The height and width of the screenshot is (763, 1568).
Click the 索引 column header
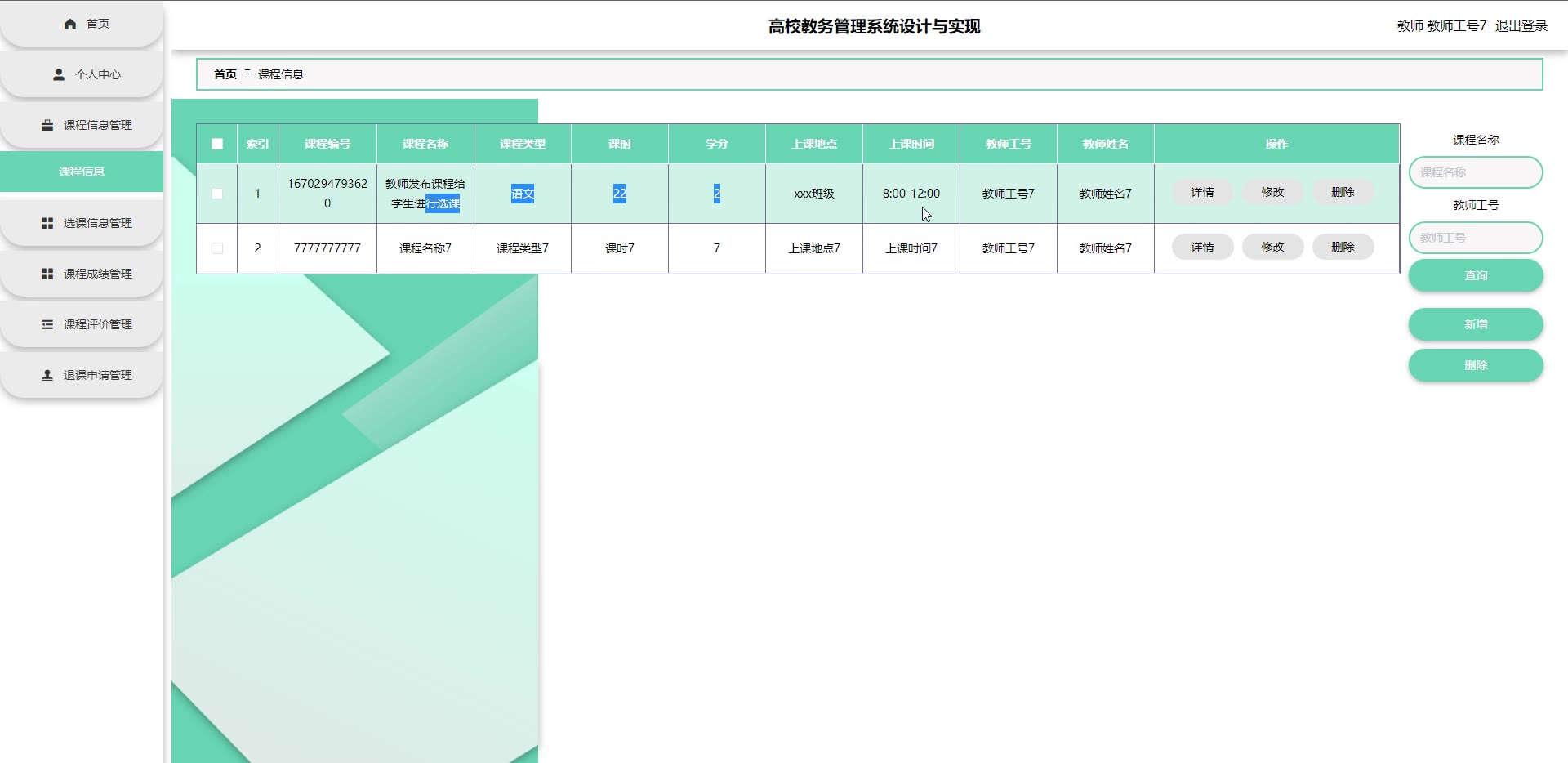257,144
